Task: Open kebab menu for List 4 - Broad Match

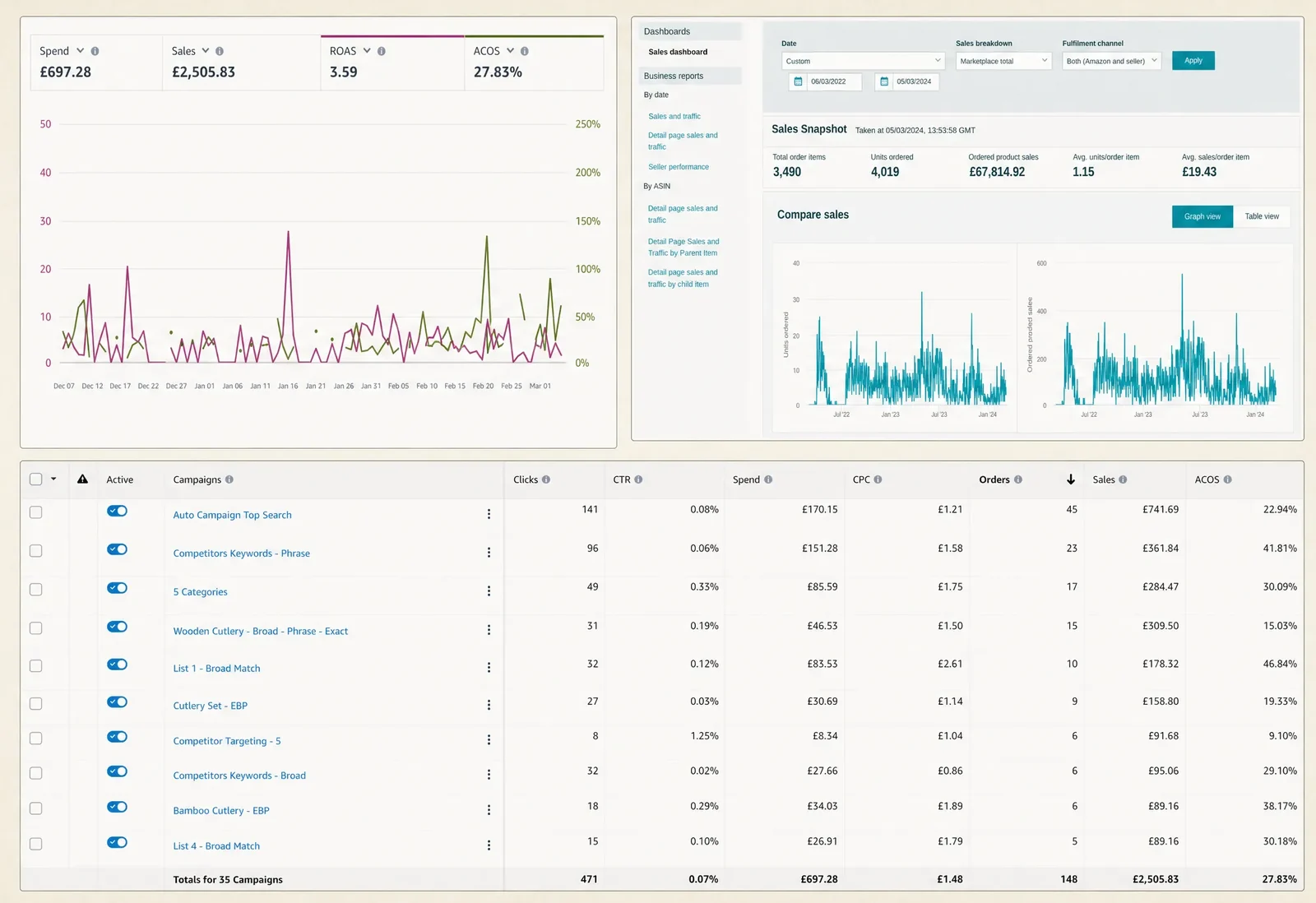Action: coord(489,845)
